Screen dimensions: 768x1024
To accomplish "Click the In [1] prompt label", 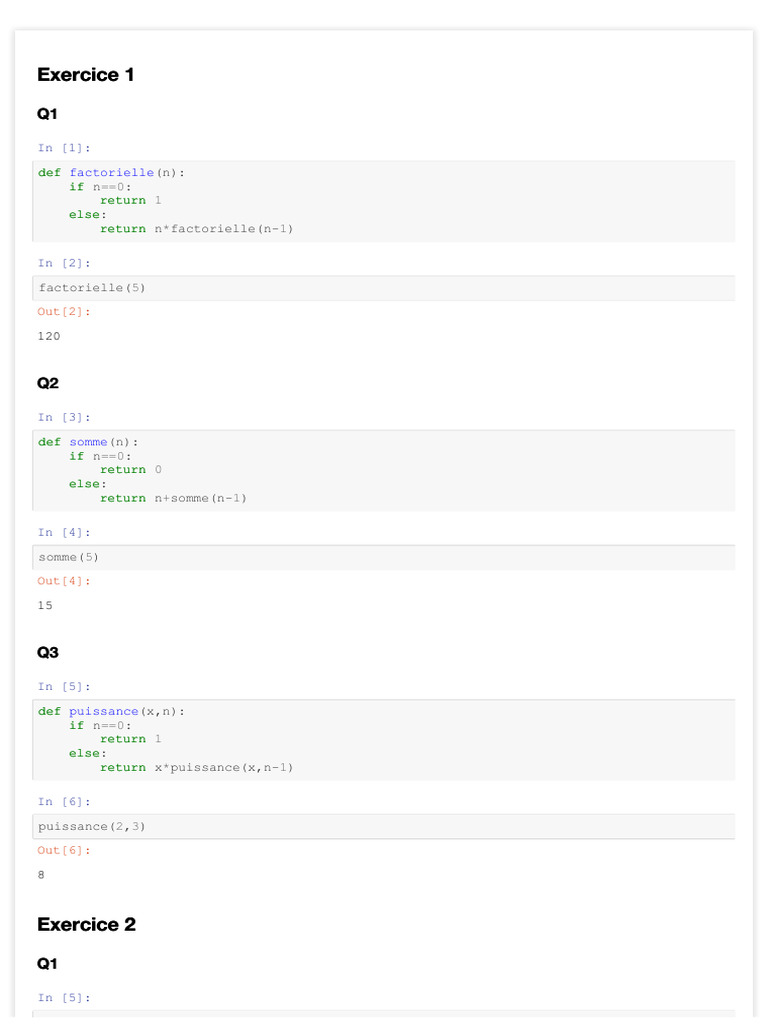I will coord(64,148).
